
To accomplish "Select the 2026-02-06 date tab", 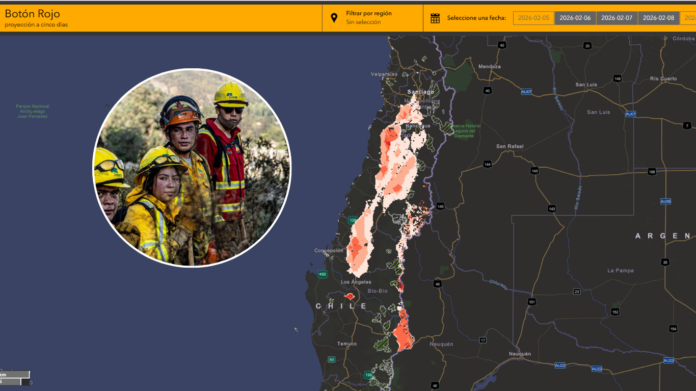I will coord(575,18).
